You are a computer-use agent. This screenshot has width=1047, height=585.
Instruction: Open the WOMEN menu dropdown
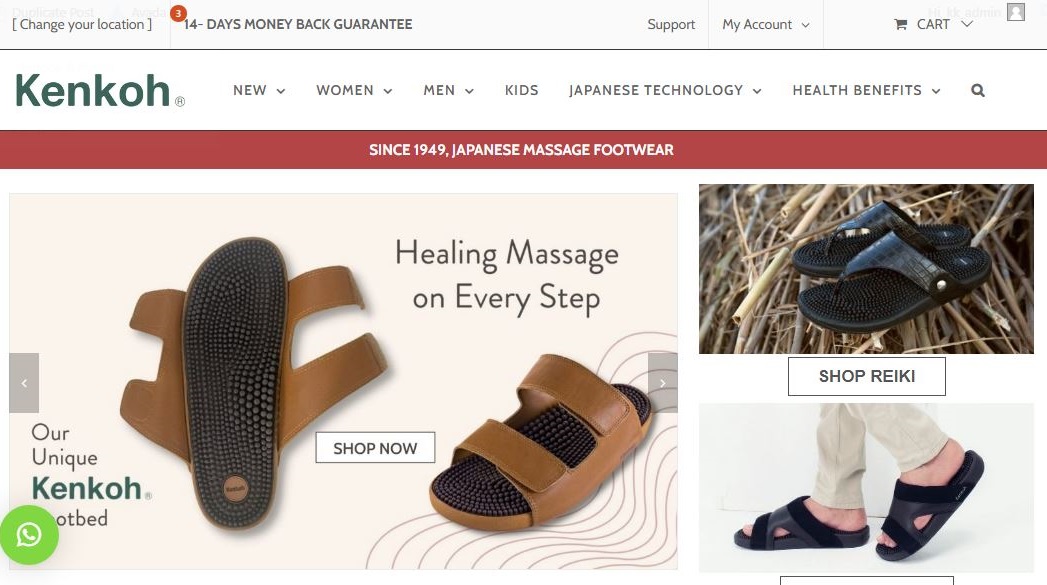coord(354,91)
